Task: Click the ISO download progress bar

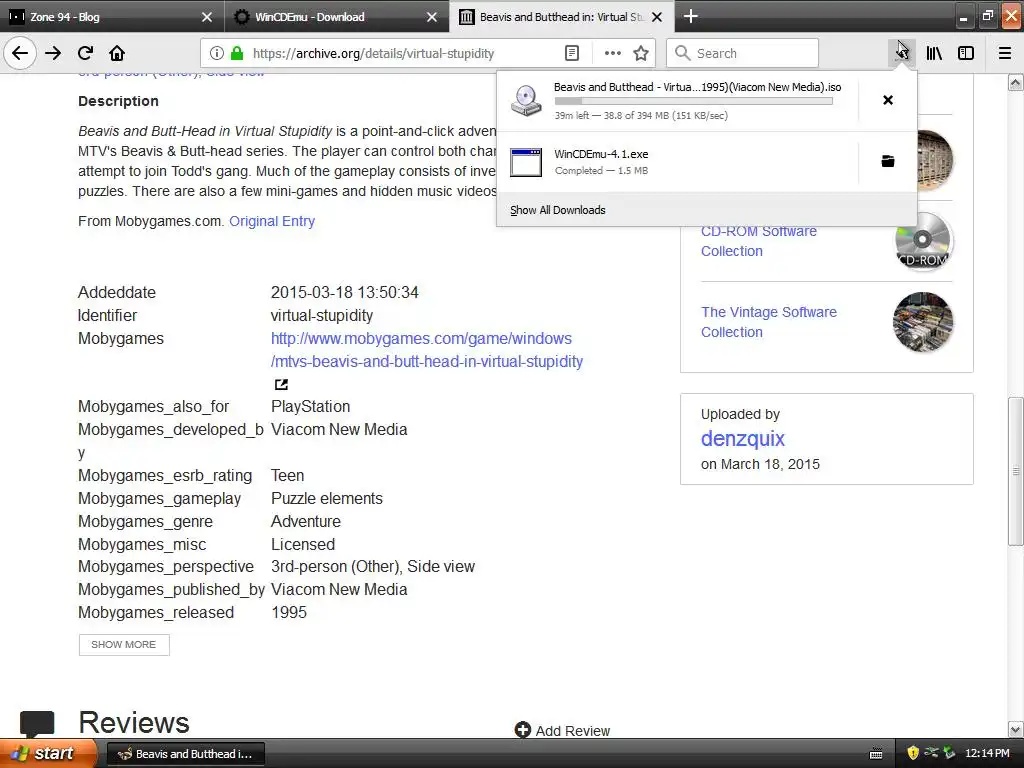Action: pyautogui.click(x=694, y=101)
